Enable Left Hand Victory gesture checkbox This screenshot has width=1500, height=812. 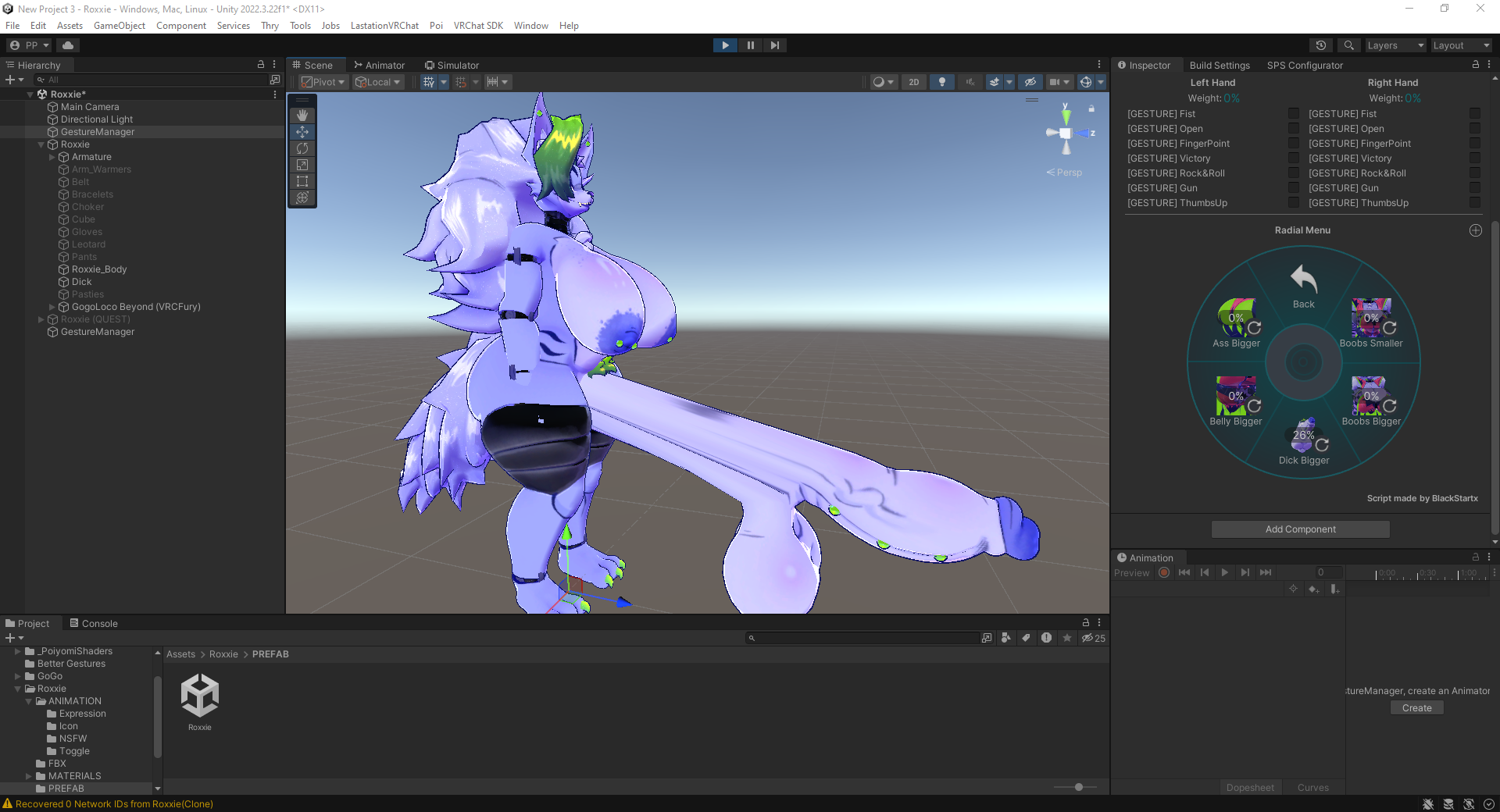1294,158
